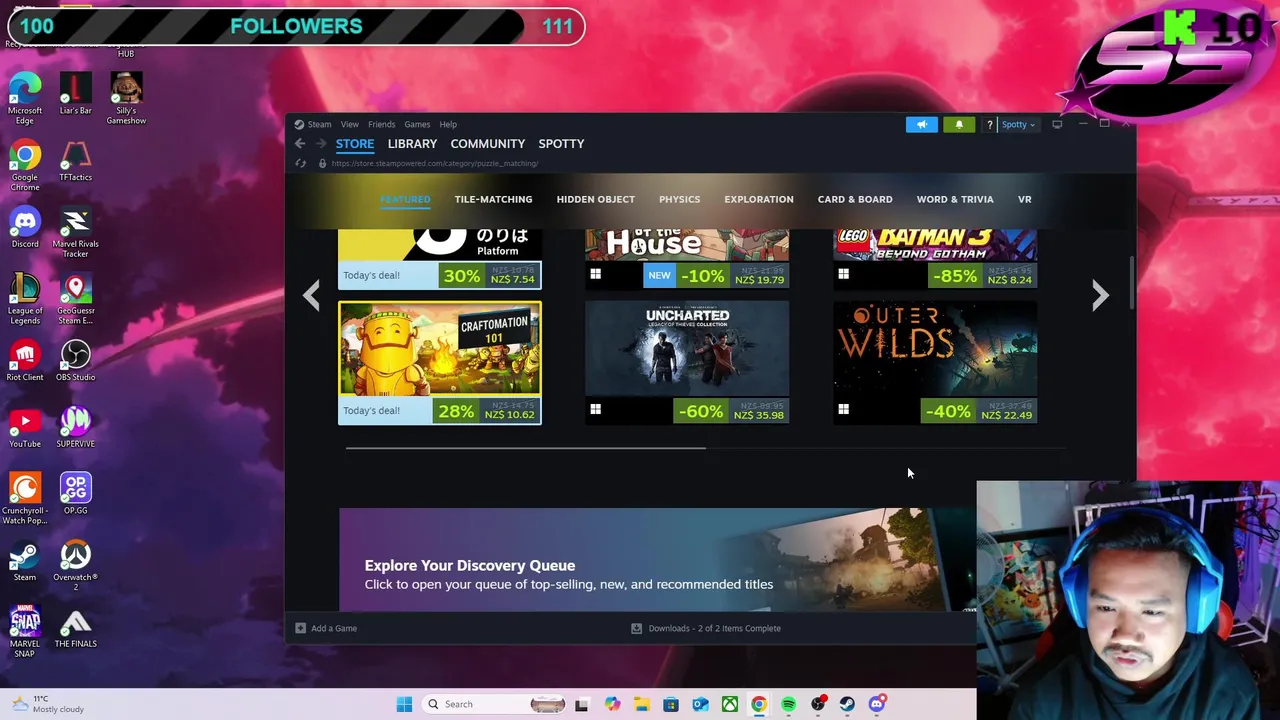Open YouTube desktop shortcut

coord(25,428)
